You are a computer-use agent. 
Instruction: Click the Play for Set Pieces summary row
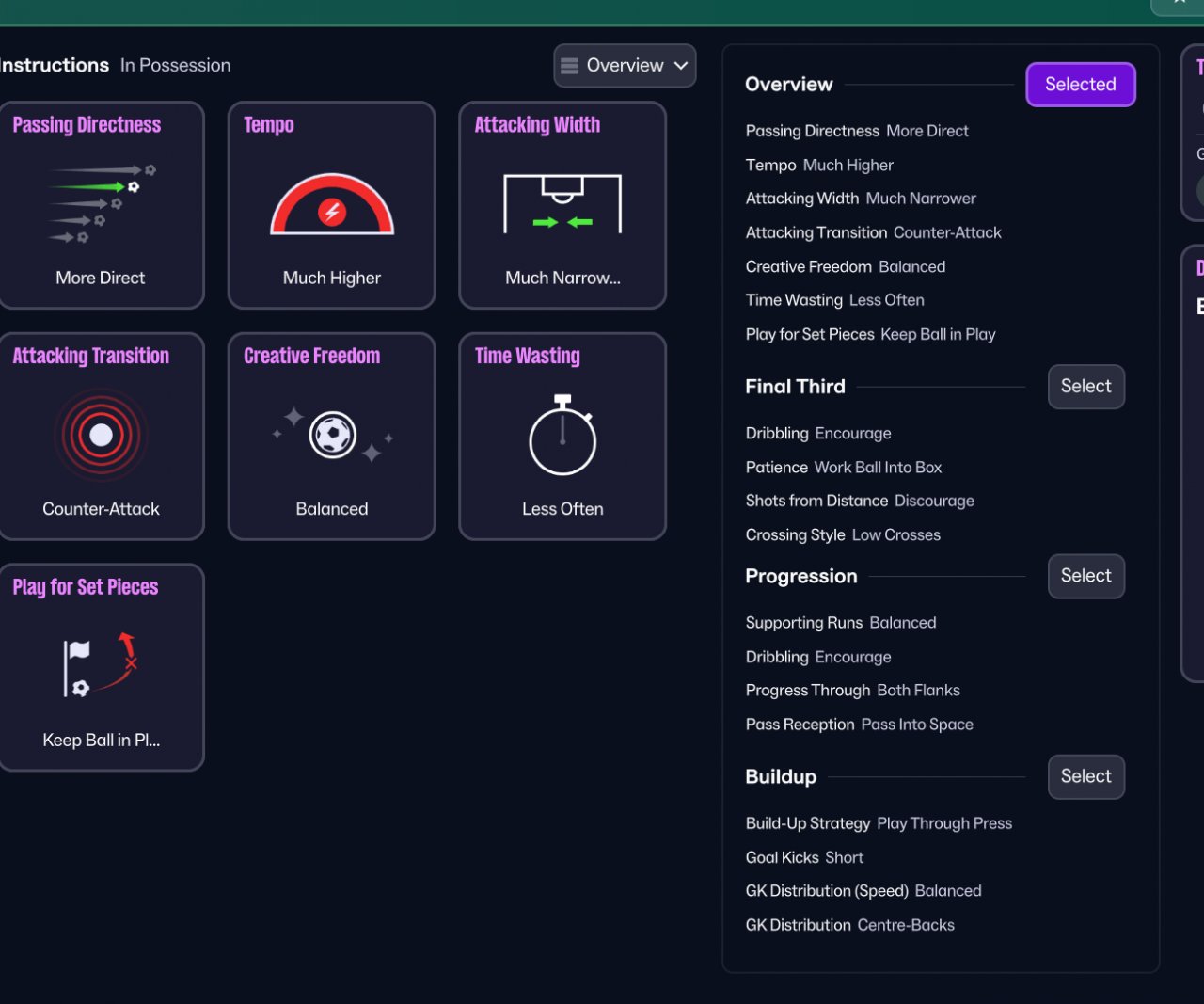[x=871, y=334]
